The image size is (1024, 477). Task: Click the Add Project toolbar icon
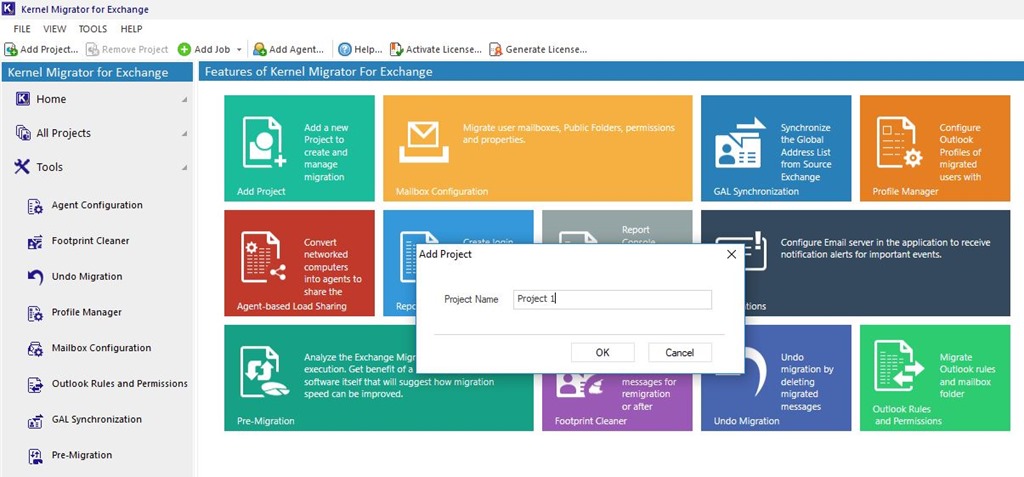tap(10, 50)
